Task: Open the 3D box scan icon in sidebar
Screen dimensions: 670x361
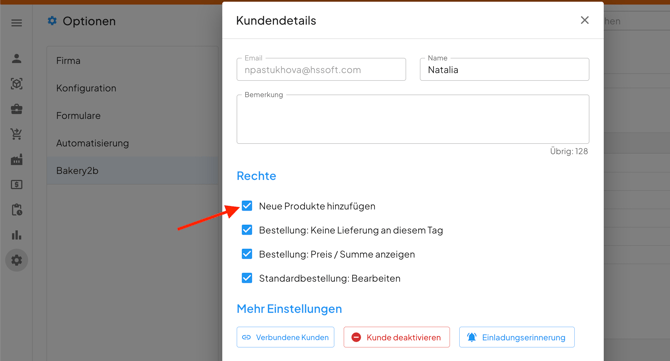Action: click(17, 84)
